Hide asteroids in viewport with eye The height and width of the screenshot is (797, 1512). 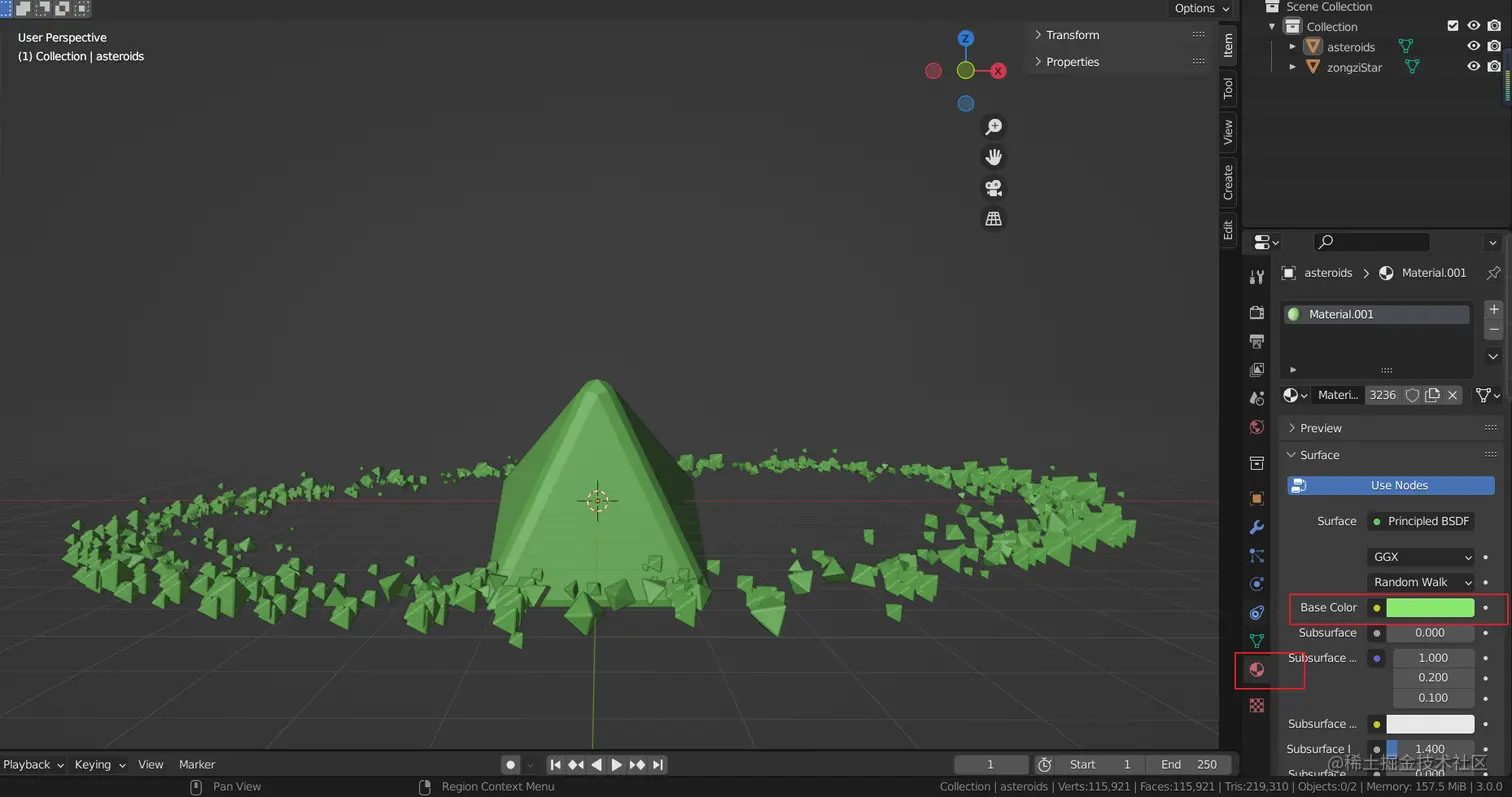[x=1473, y=47]
